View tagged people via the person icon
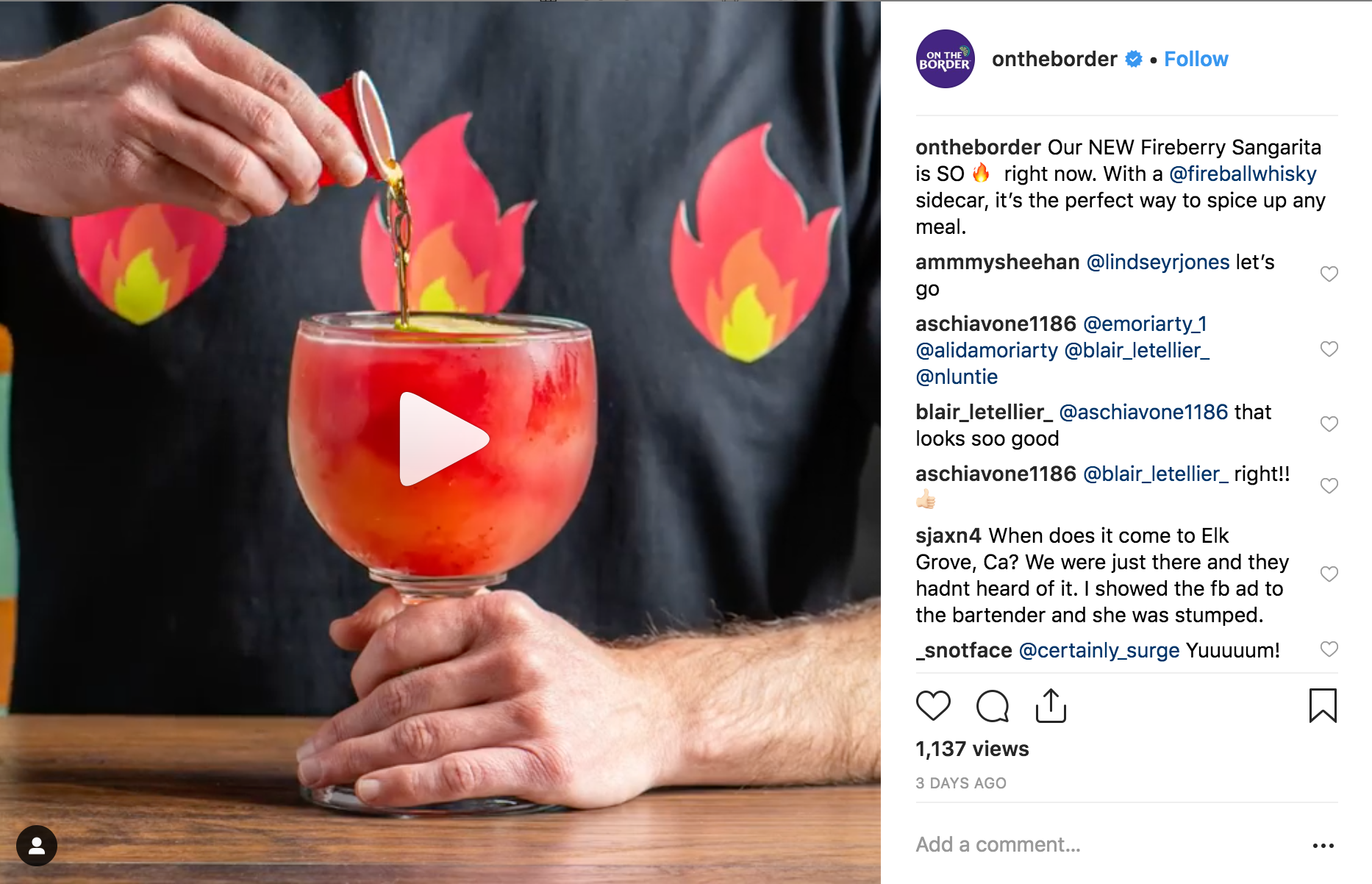This screenshot has height=884, width=1372. [x=37, y=846]
